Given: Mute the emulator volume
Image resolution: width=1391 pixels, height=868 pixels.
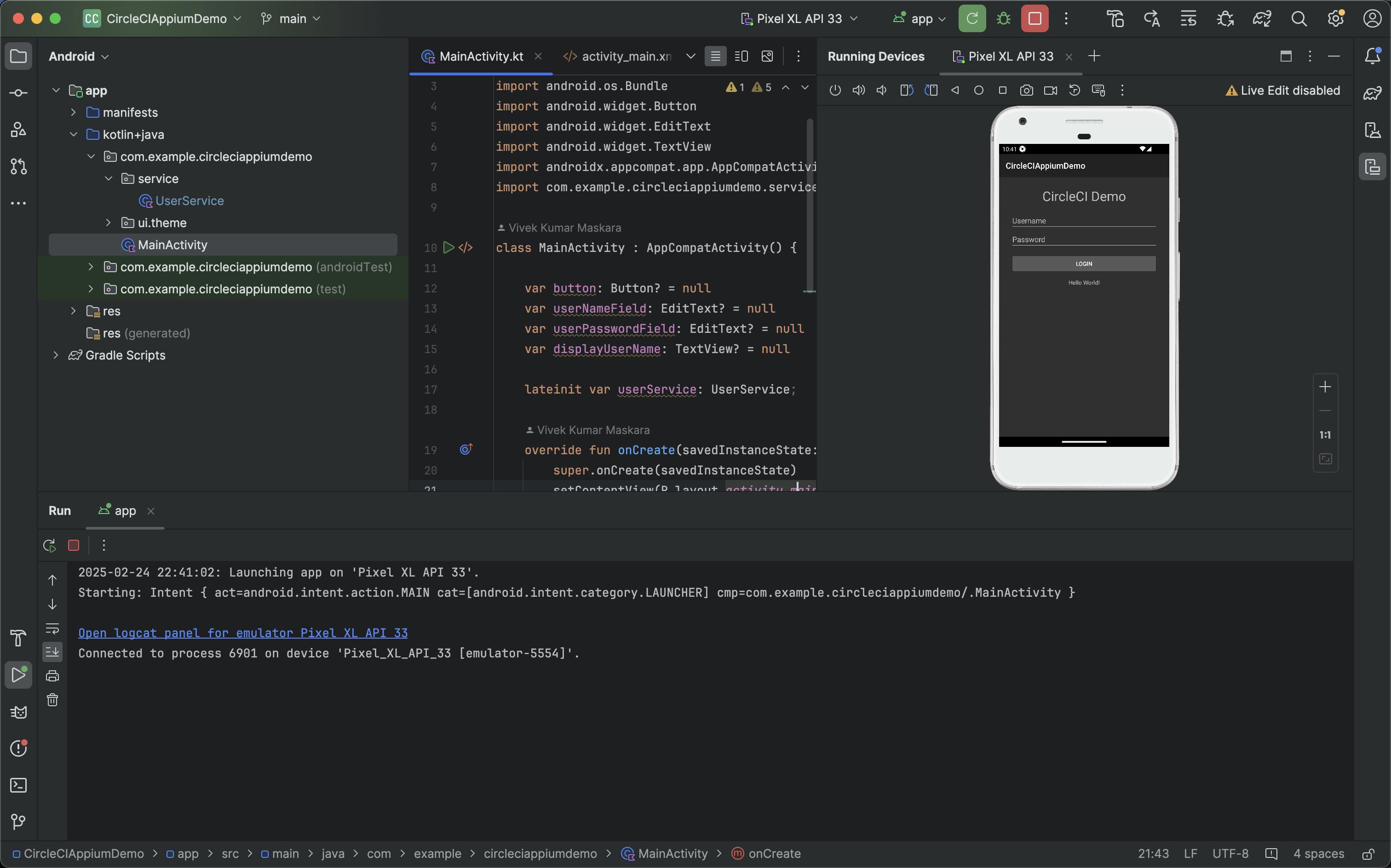Looking at the screenshot, I should pos(882,90).
